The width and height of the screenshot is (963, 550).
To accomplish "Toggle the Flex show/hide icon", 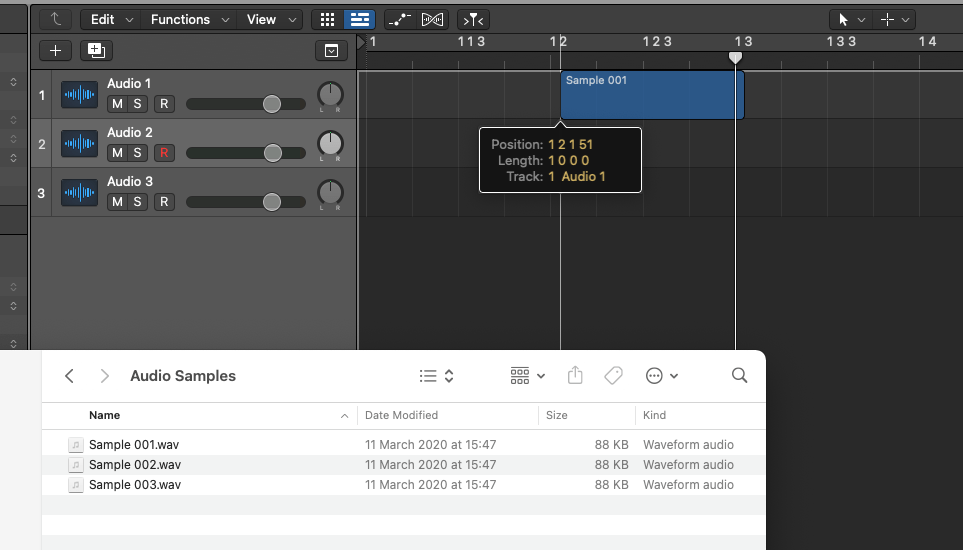I will click(x=433, y=19).
